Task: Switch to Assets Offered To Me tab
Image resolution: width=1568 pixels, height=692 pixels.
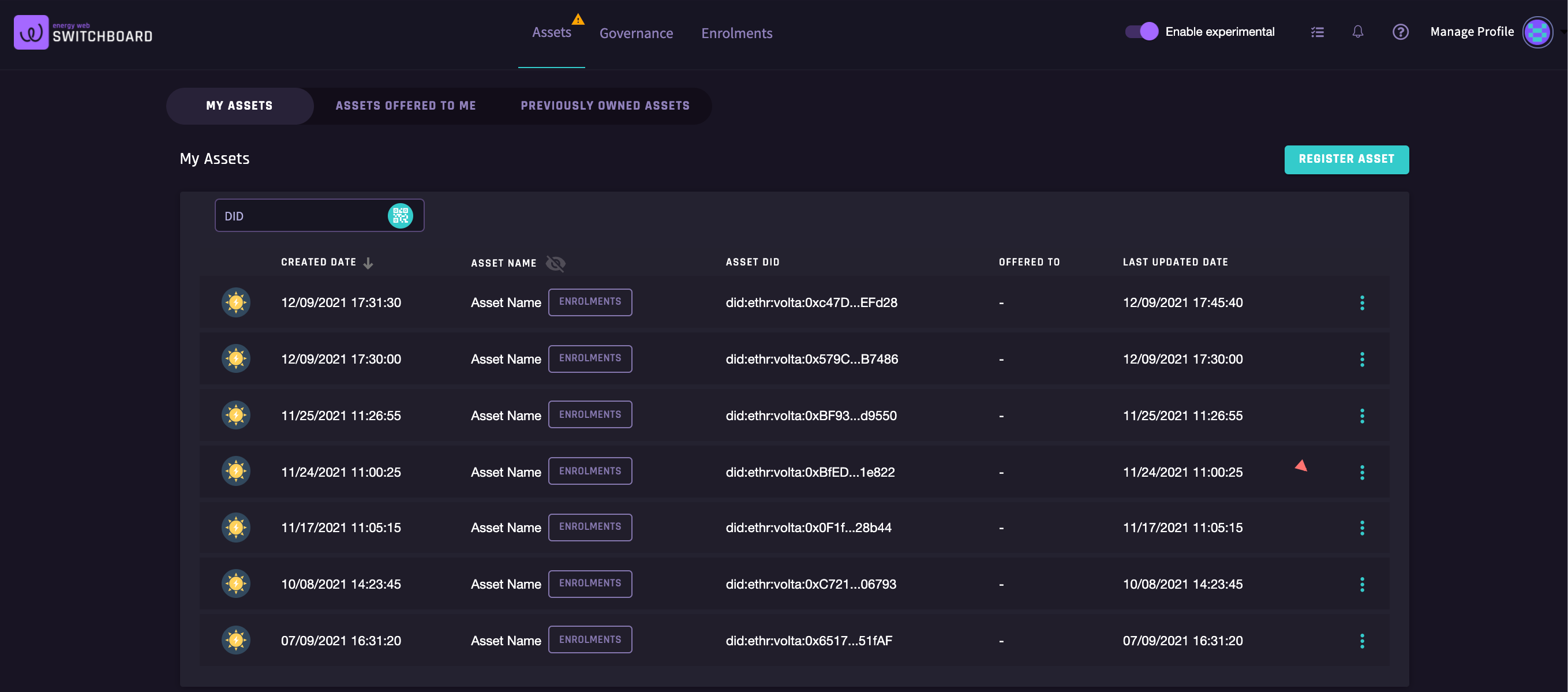Action: point(405,106)
